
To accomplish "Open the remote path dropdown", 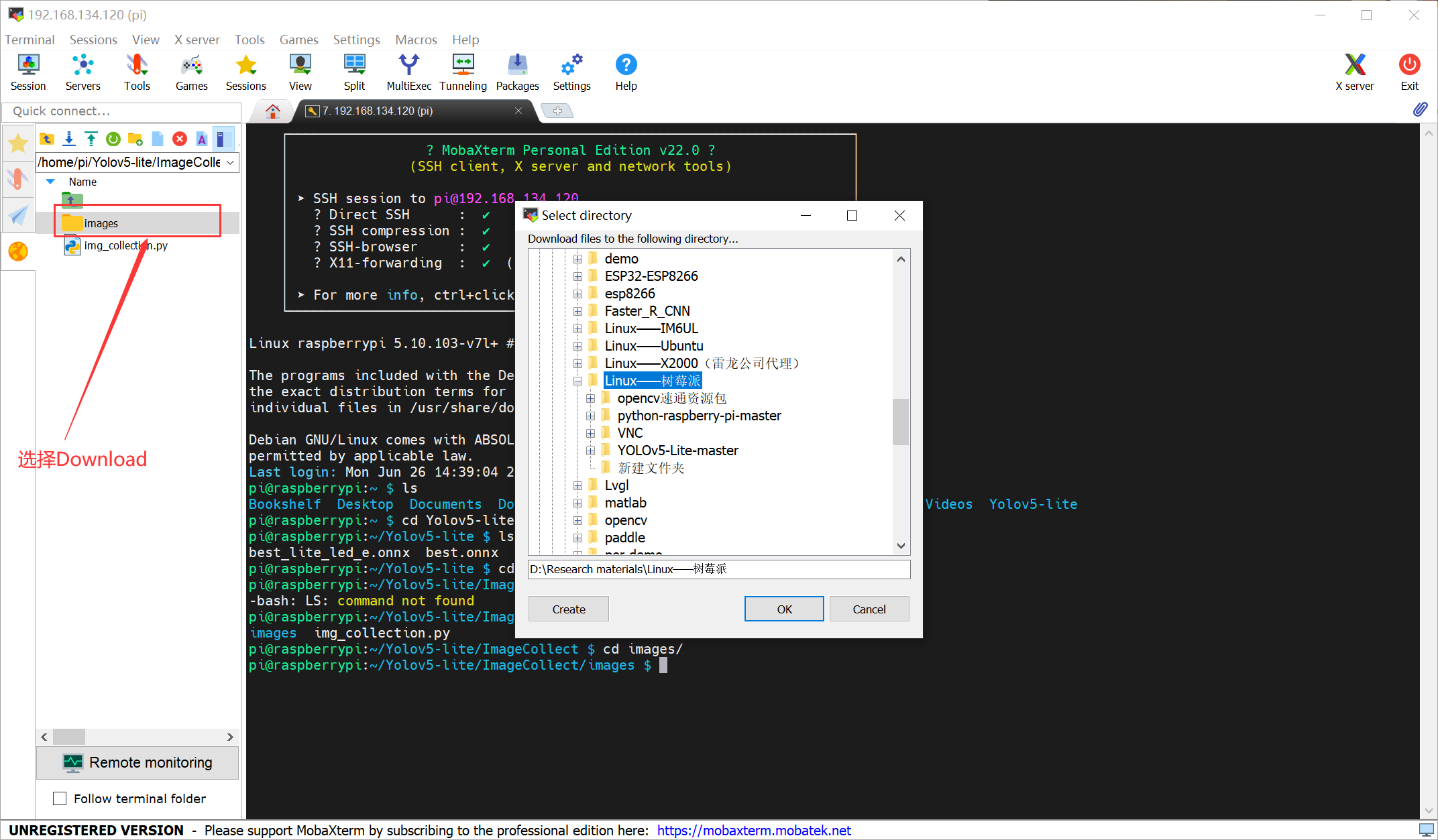I will (x=230, y=162).
